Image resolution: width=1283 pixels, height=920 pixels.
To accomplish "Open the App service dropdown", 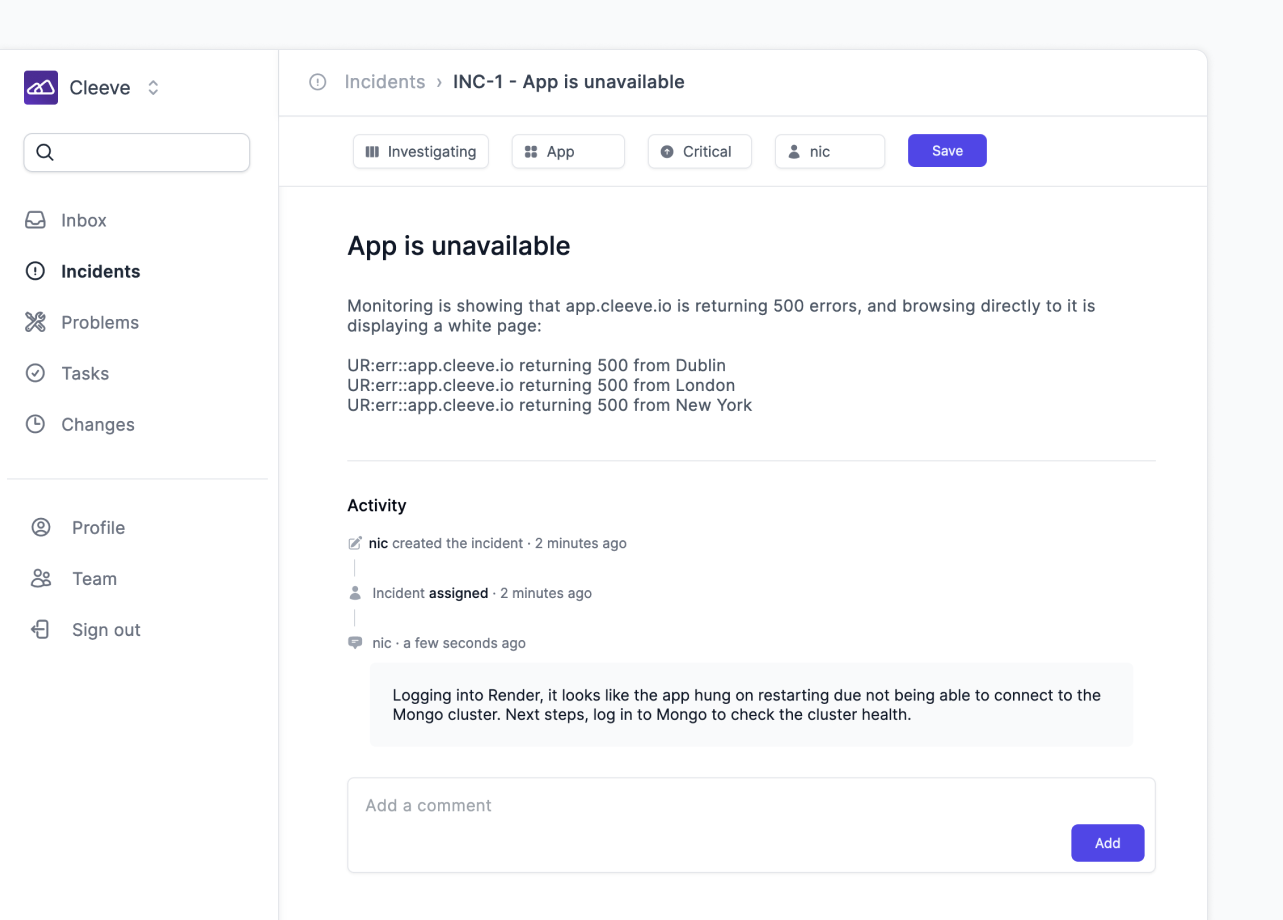I will coord(568,151).
